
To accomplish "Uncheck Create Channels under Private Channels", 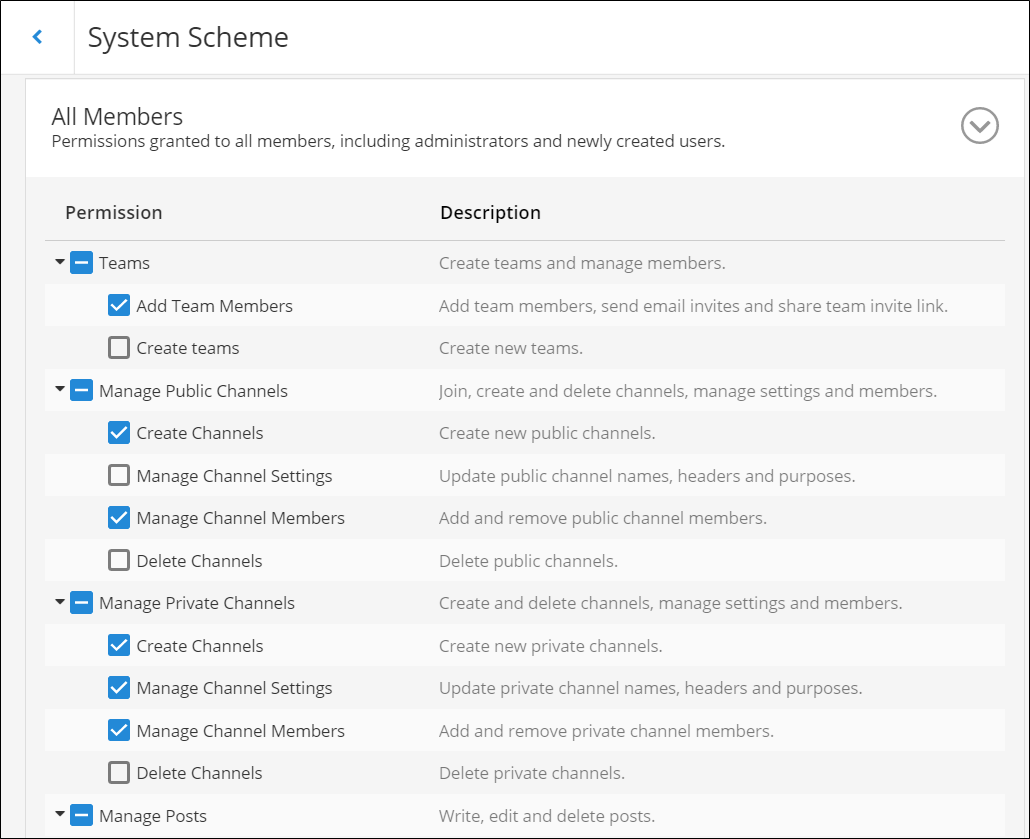I will (x=119, y=645).
